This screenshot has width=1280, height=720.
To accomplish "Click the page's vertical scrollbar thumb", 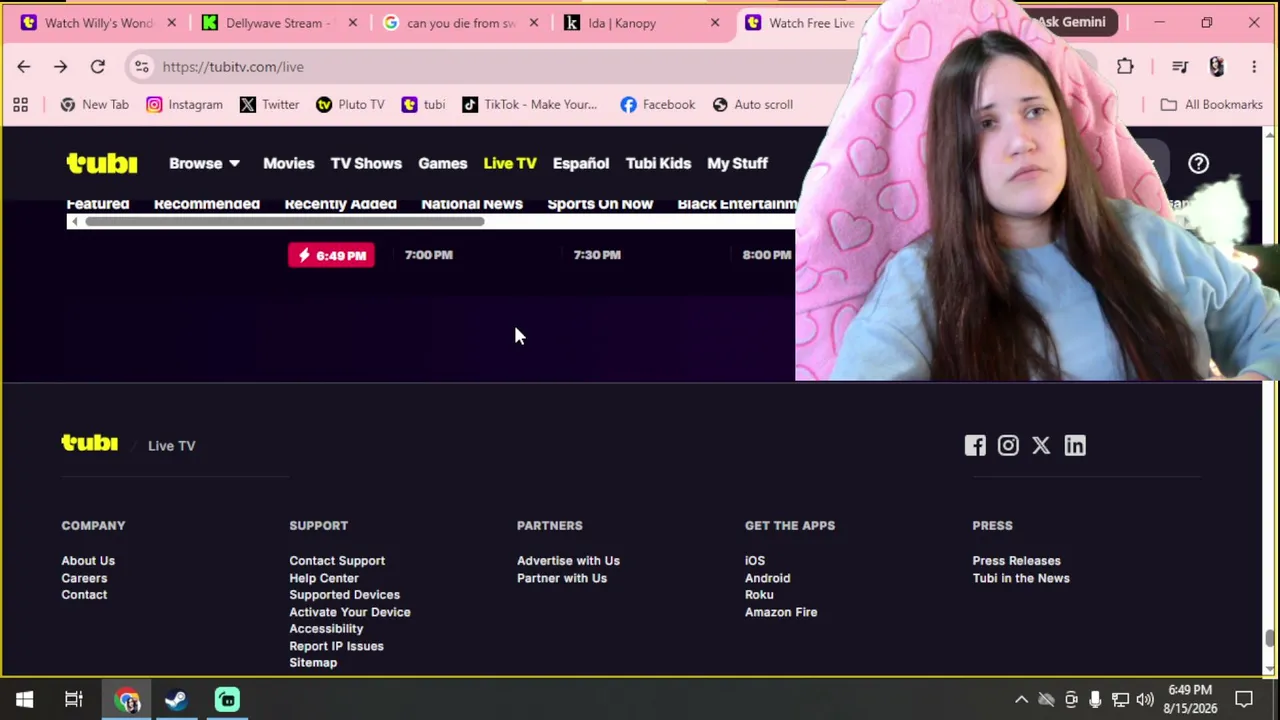I will [x=1270, y=638].
